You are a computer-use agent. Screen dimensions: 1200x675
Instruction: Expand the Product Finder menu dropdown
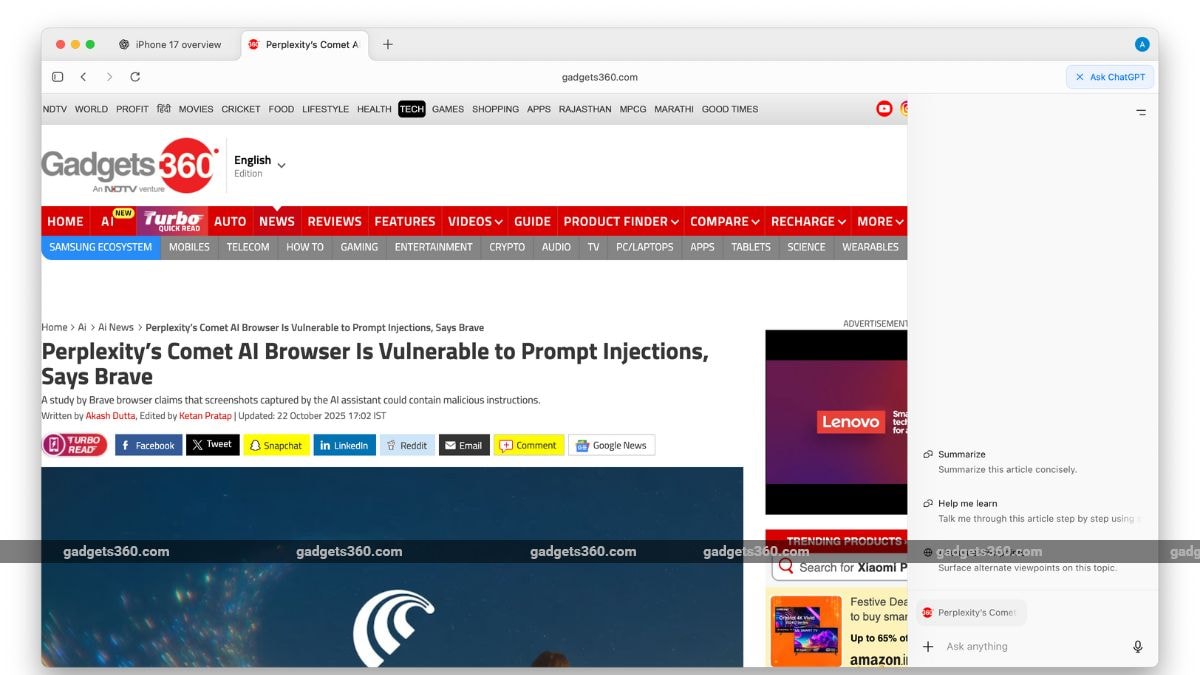pyautogui.click(x=621, y=221)
